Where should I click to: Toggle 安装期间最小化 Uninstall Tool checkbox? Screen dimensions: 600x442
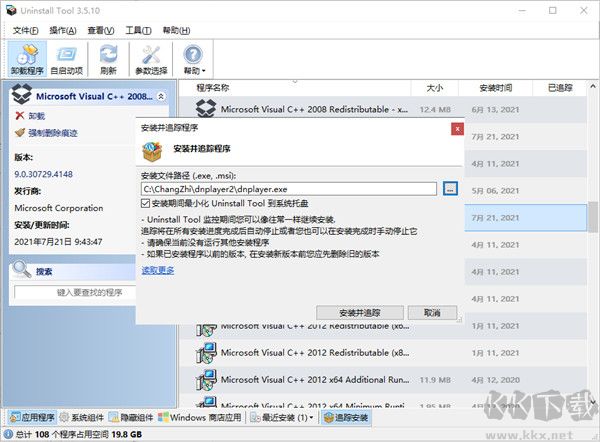tap(146, 203)
